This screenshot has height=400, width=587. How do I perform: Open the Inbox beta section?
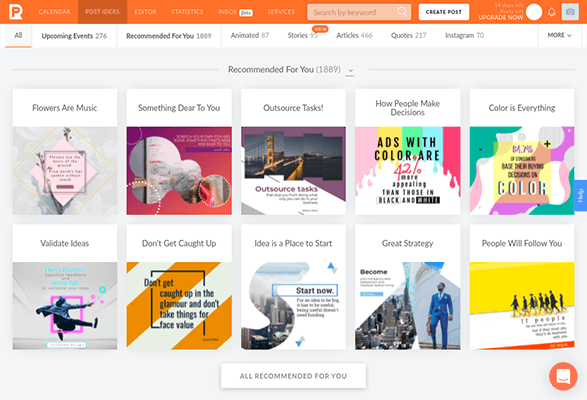pyautogui.click(x=235, y=12)
